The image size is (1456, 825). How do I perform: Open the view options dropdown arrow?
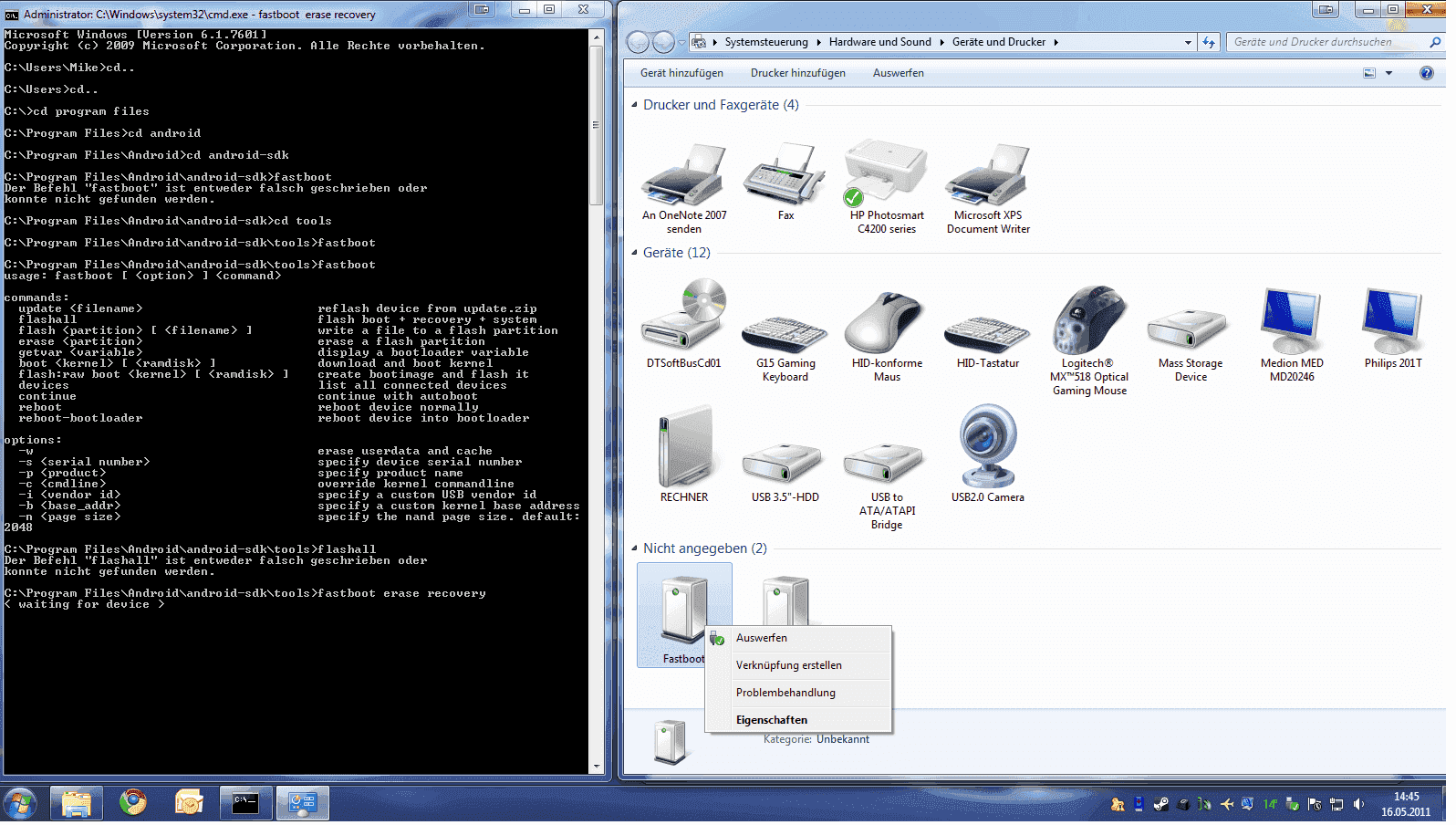pos(1389,73)
